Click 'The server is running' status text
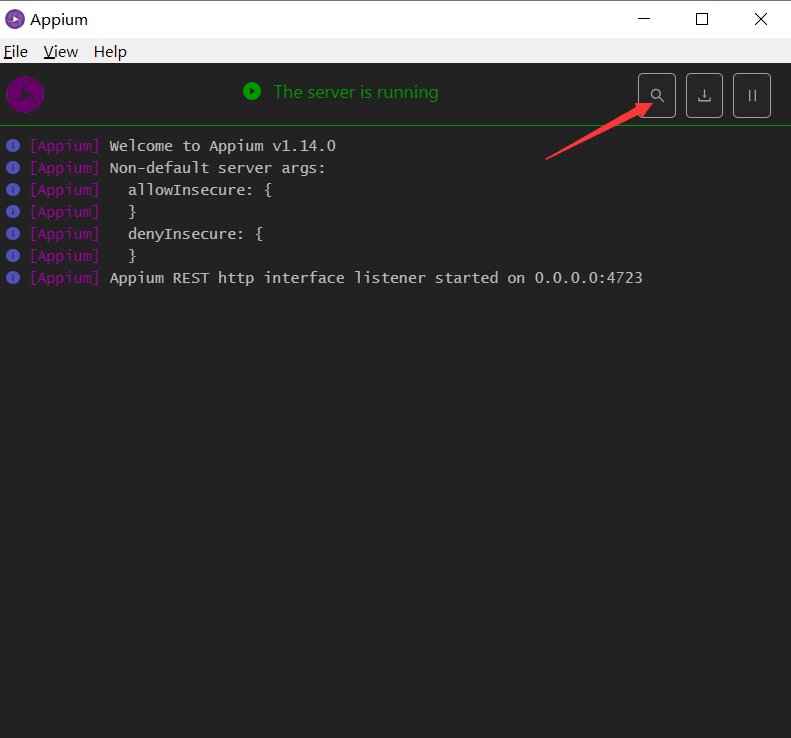Image resolution: width=791 pixels, height=738 pixels. [356, 92]
